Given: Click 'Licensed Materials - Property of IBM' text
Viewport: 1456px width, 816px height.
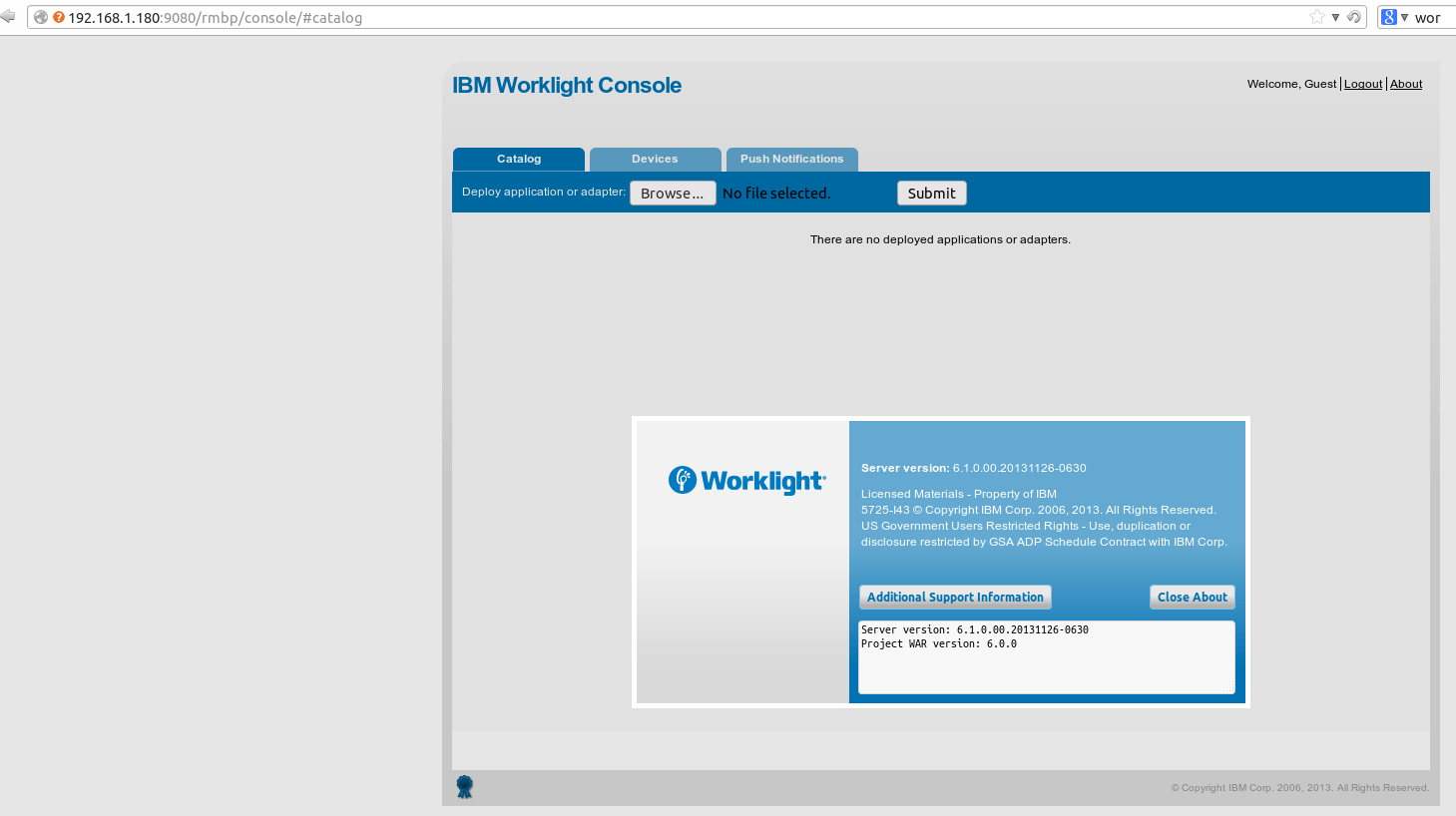Looking at the screenshot, I should pos(959,494).
